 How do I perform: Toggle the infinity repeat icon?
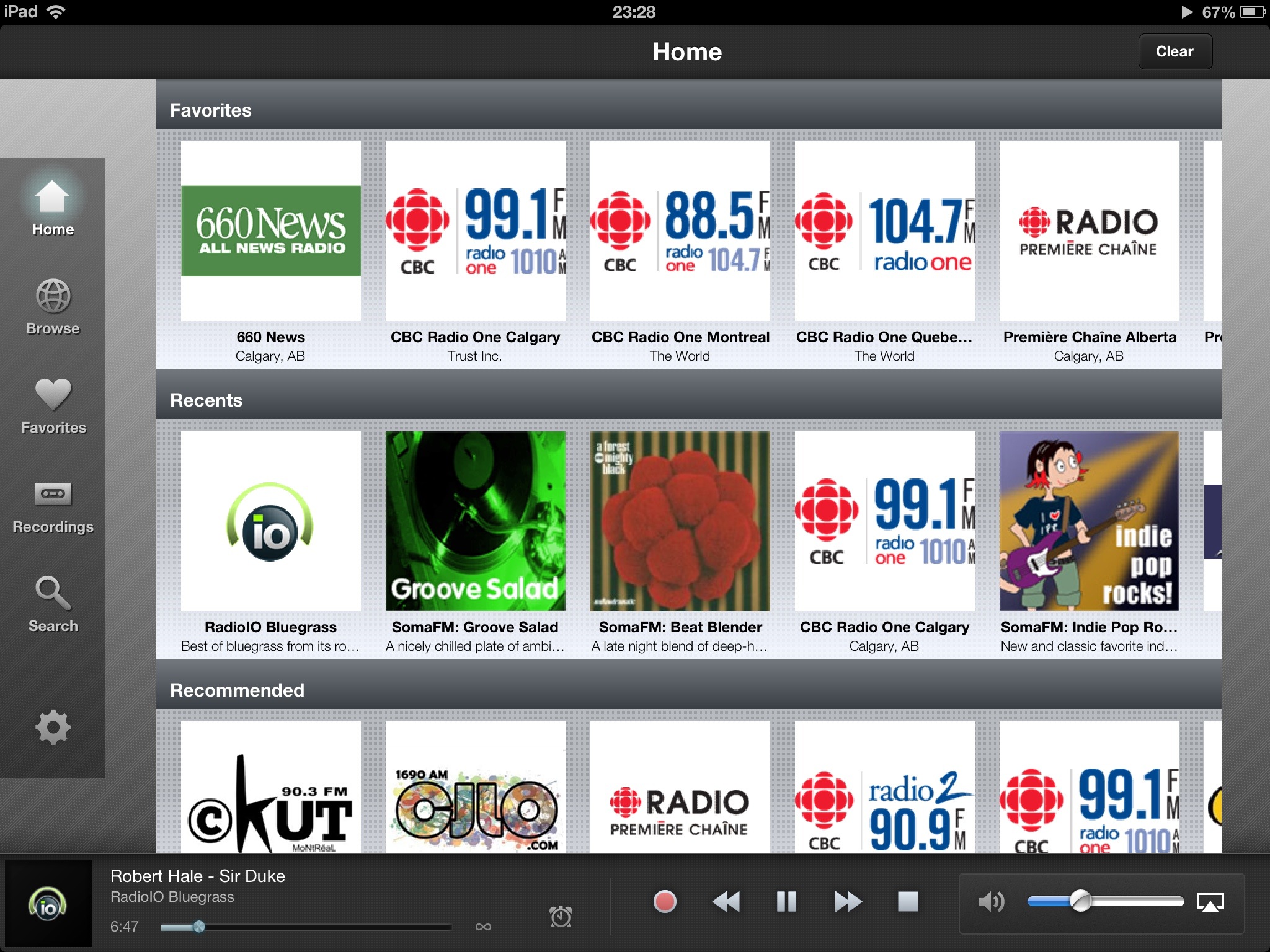[483, 927]
